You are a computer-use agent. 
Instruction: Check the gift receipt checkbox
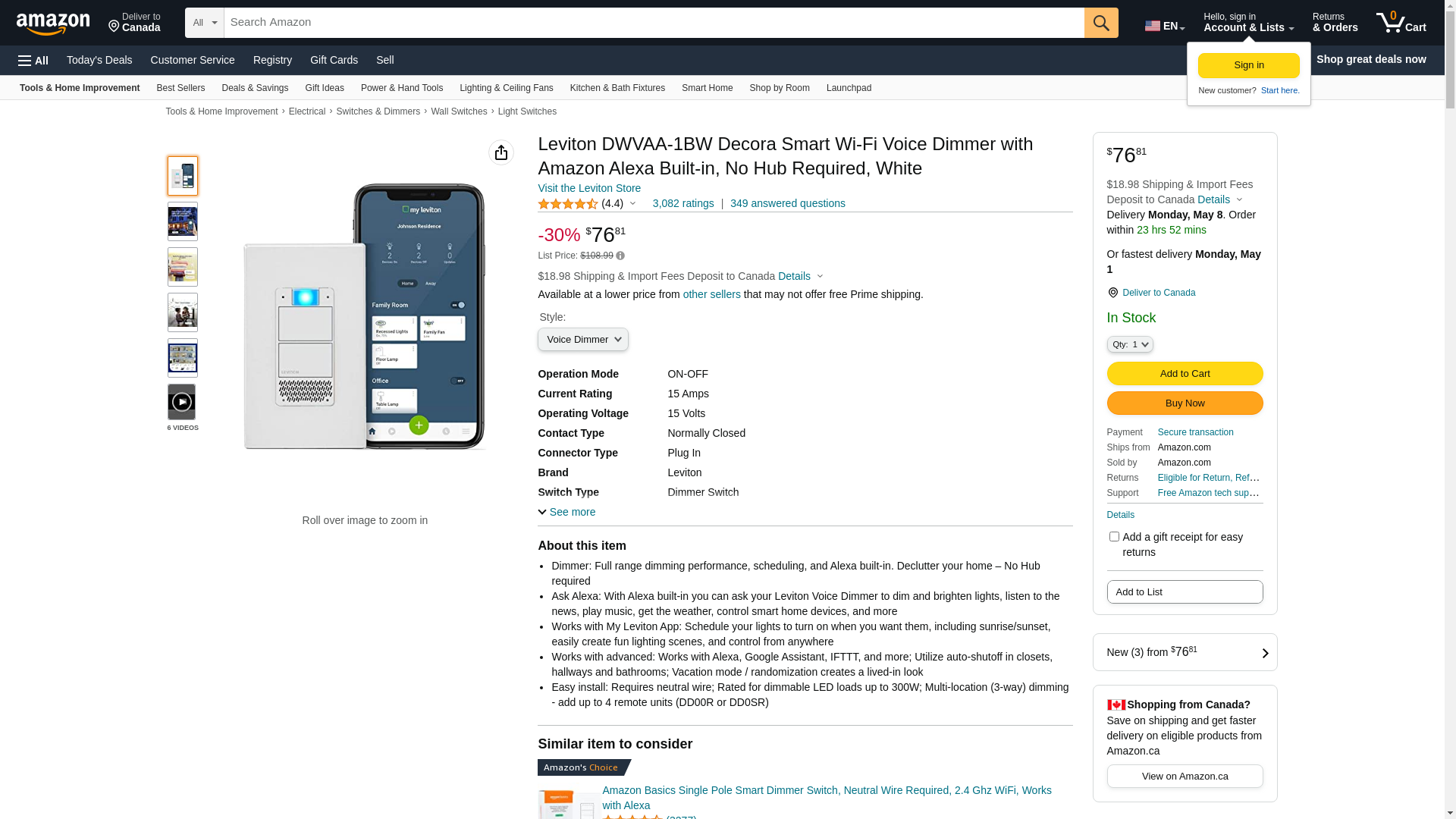1113,537
